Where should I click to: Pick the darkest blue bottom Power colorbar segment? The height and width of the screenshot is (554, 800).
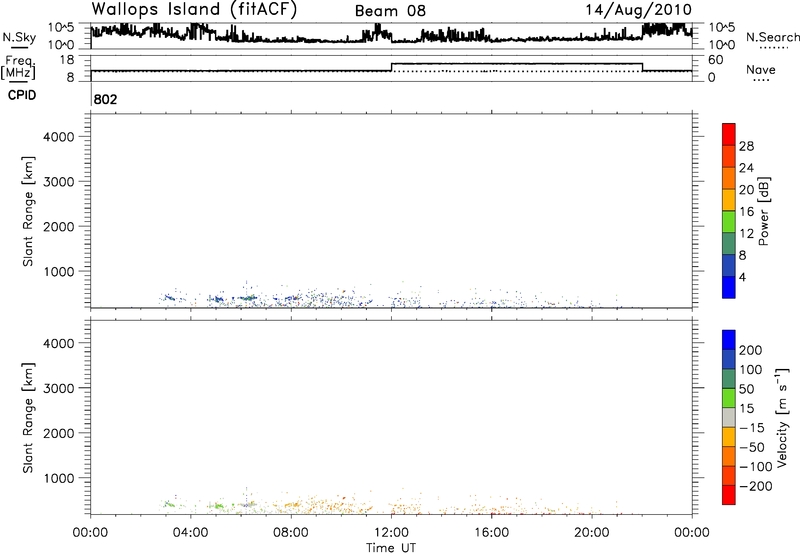729,287
